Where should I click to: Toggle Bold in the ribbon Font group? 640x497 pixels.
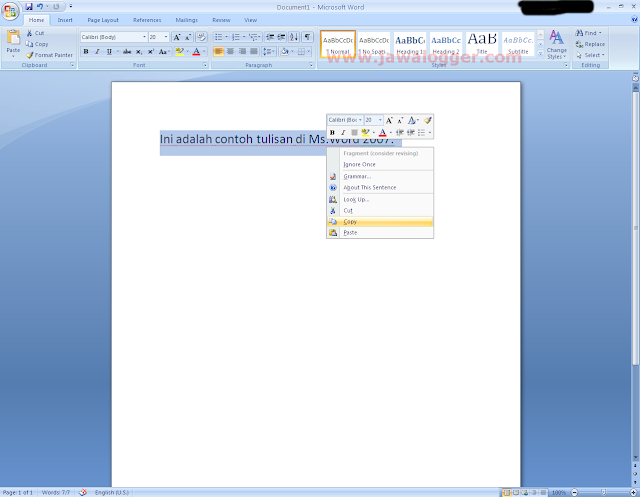[x=86, y=51]
